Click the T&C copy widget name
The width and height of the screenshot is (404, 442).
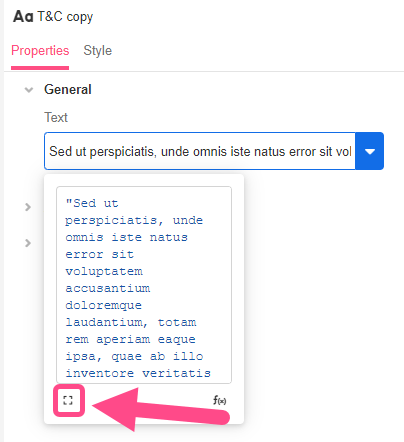(x=65, y=16)
